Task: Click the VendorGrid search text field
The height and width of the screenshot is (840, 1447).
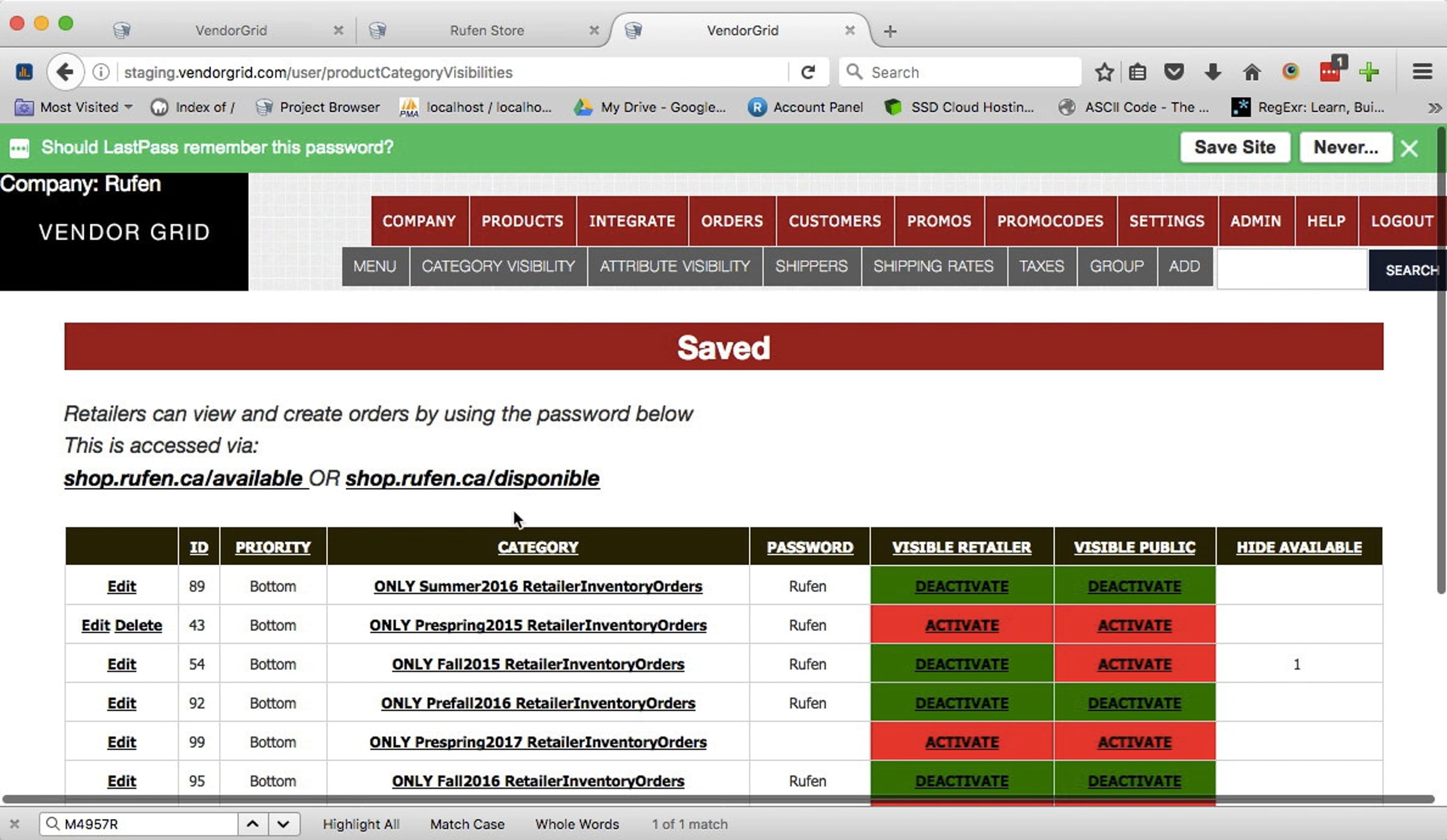Action: 1291,269
